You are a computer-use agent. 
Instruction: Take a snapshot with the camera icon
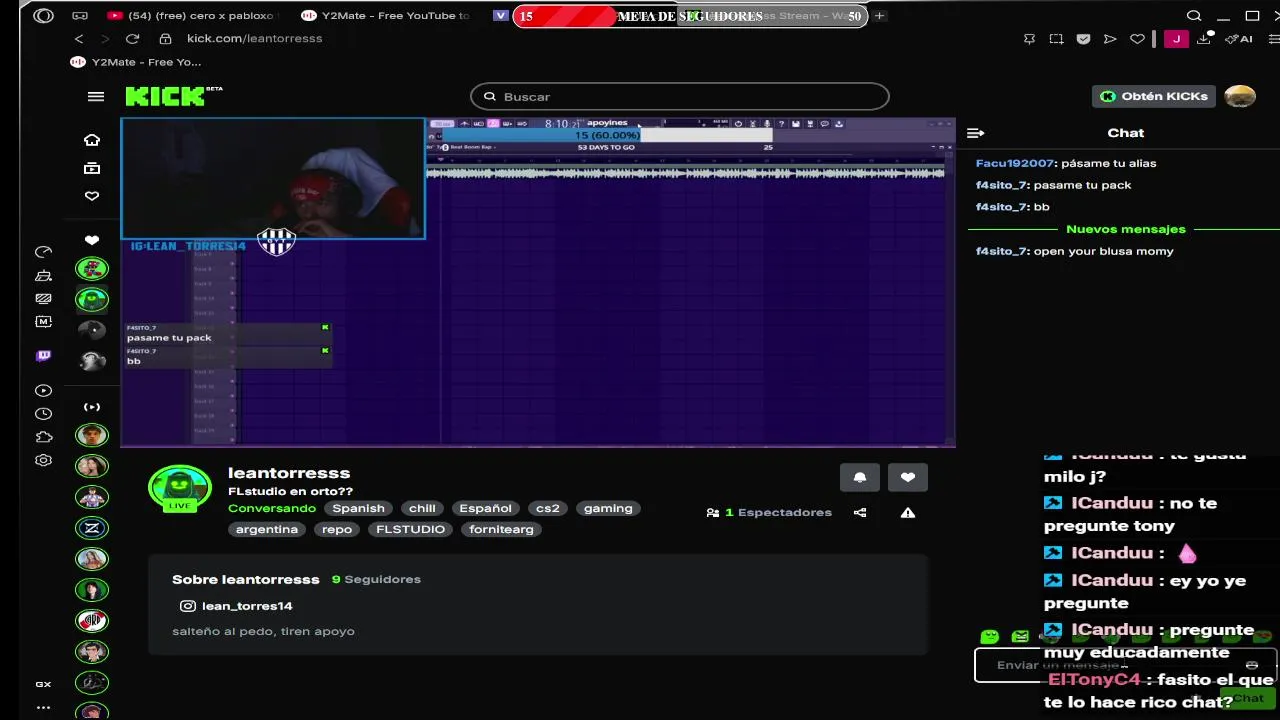tap(1056, 39)
